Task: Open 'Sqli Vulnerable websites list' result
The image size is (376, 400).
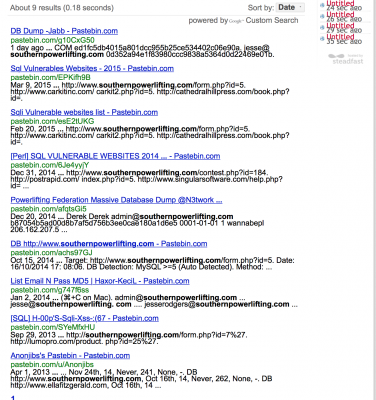Action: (x=84, y=112)
